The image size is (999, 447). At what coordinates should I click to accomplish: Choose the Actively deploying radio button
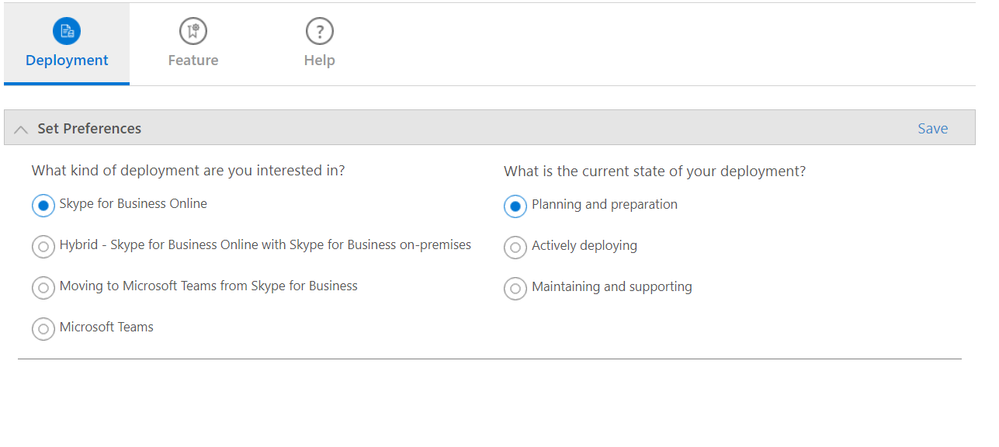coord(515,247)
